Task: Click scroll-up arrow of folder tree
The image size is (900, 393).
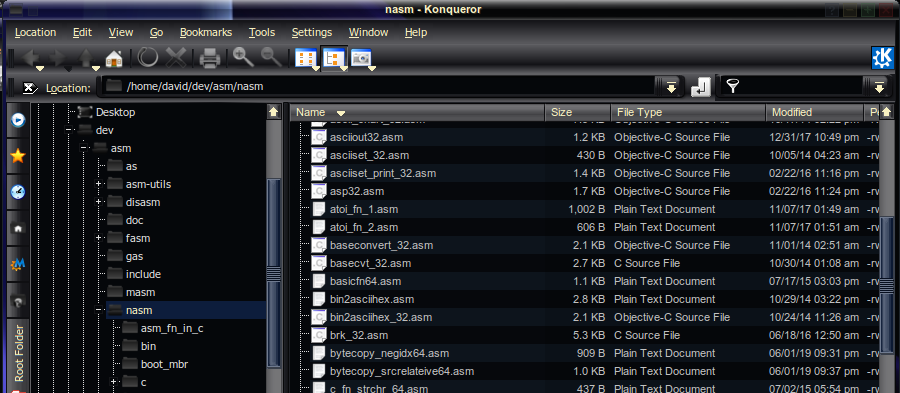Action: click(274, 112)
